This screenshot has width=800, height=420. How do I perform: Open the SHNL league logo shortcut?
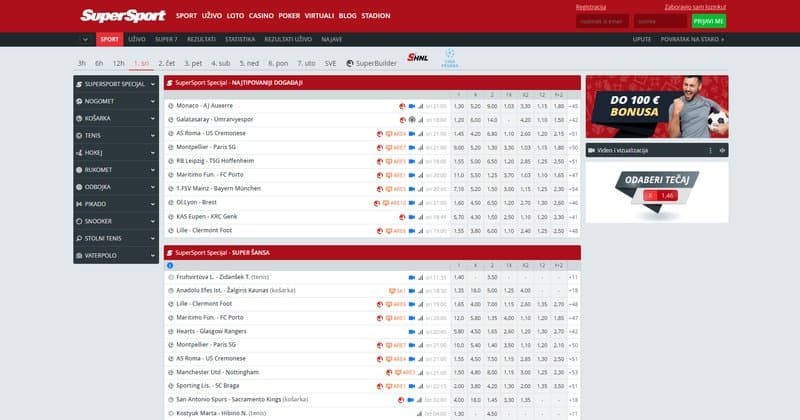[417, 57]
